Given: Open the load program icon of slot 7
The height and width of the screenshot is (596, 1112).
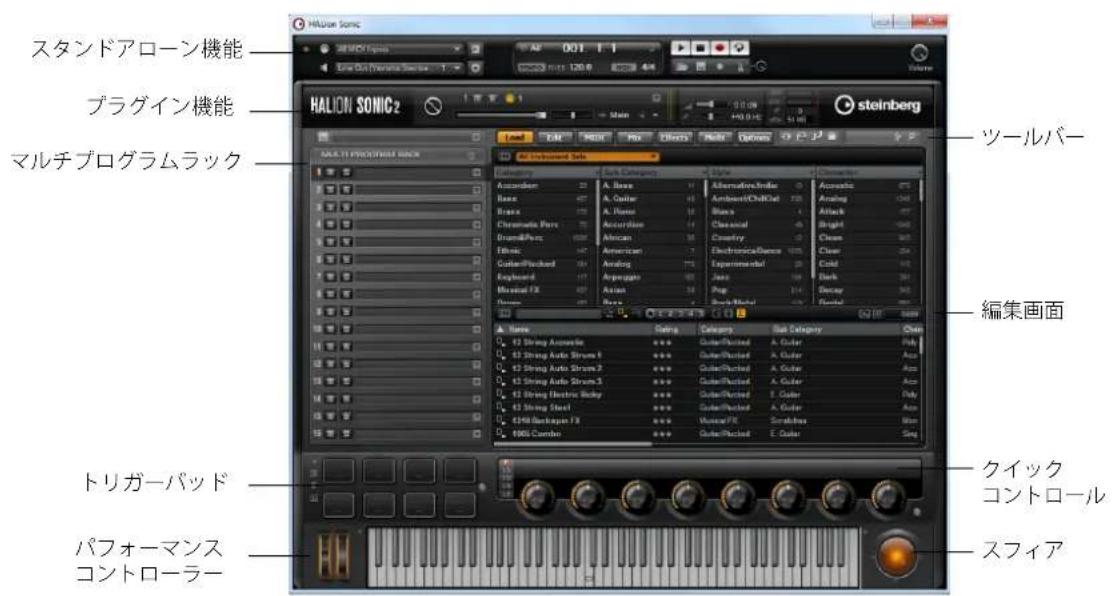Looking at the screenshot, I should (477, 277).
